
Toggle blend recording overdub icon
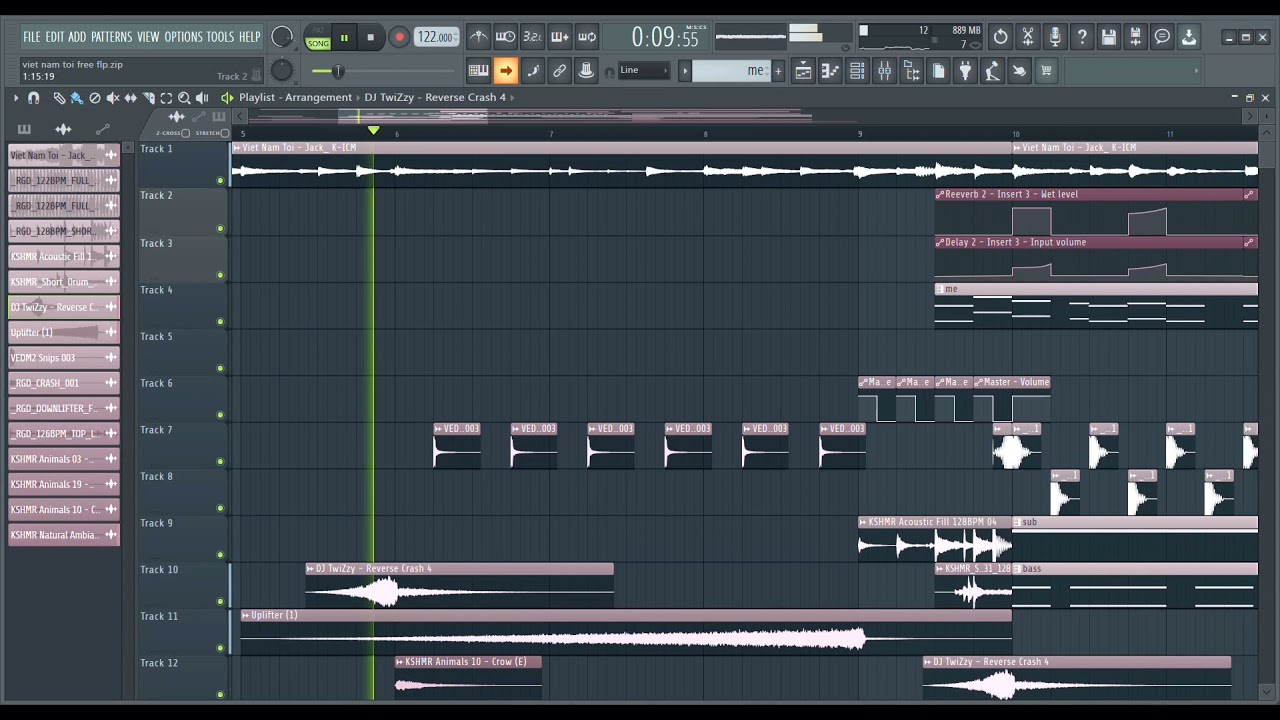coord(559,37)
